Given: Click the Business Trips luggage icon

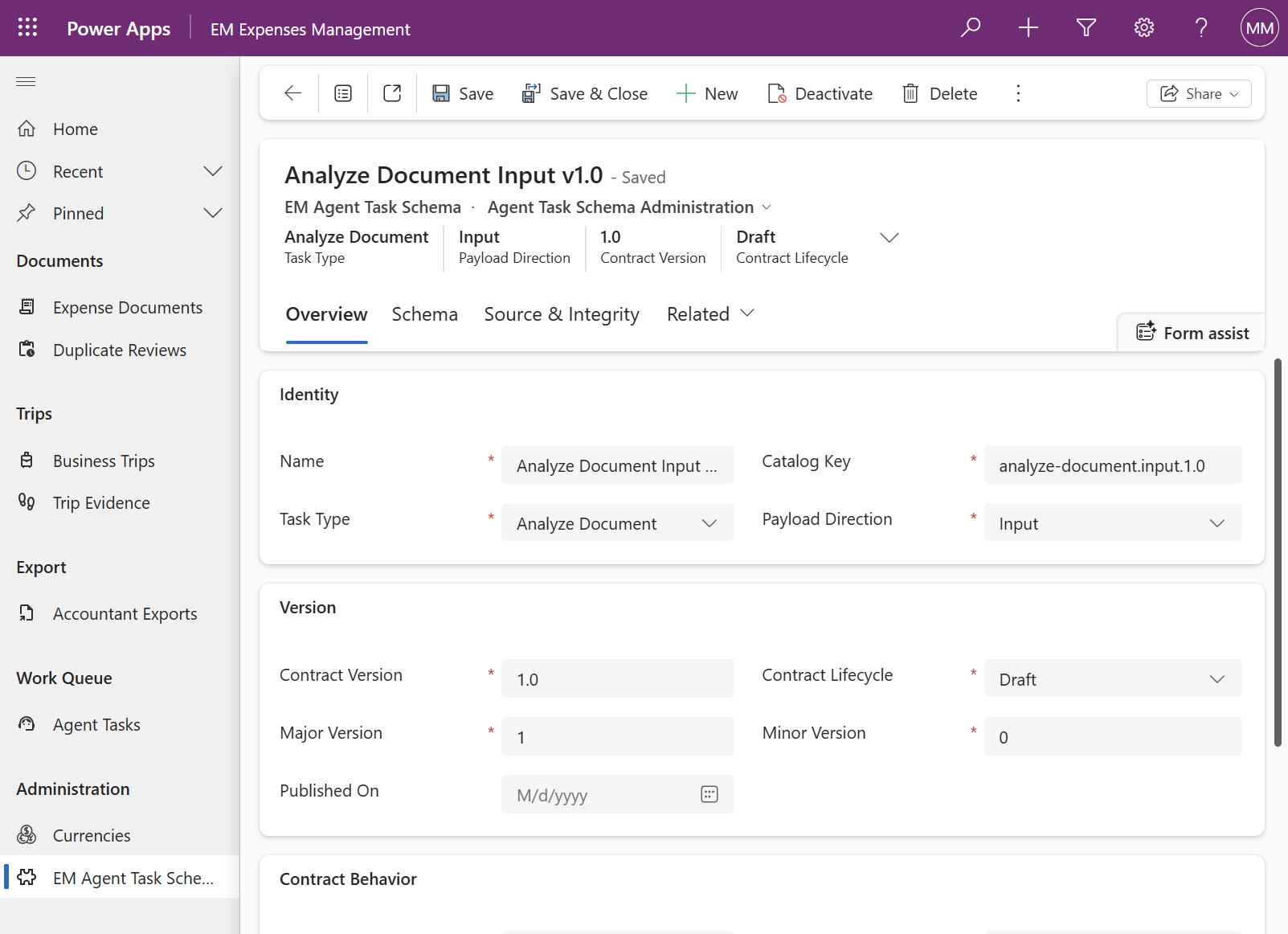Looking at the screenshot, I should click(x=27, y=461).
